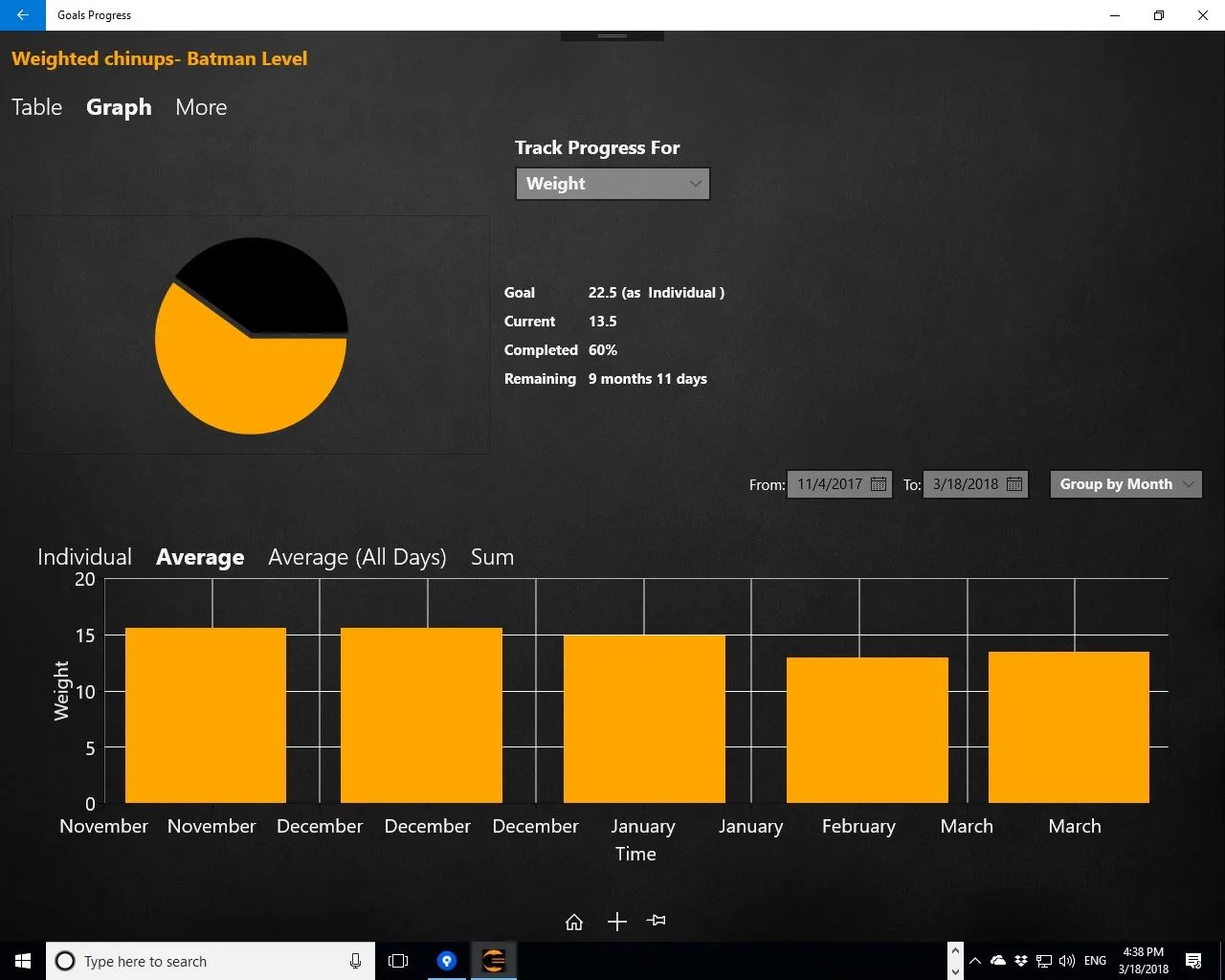Click the Type here to search box
Viewport: 1225px width, 980px height.
[211, 961]
